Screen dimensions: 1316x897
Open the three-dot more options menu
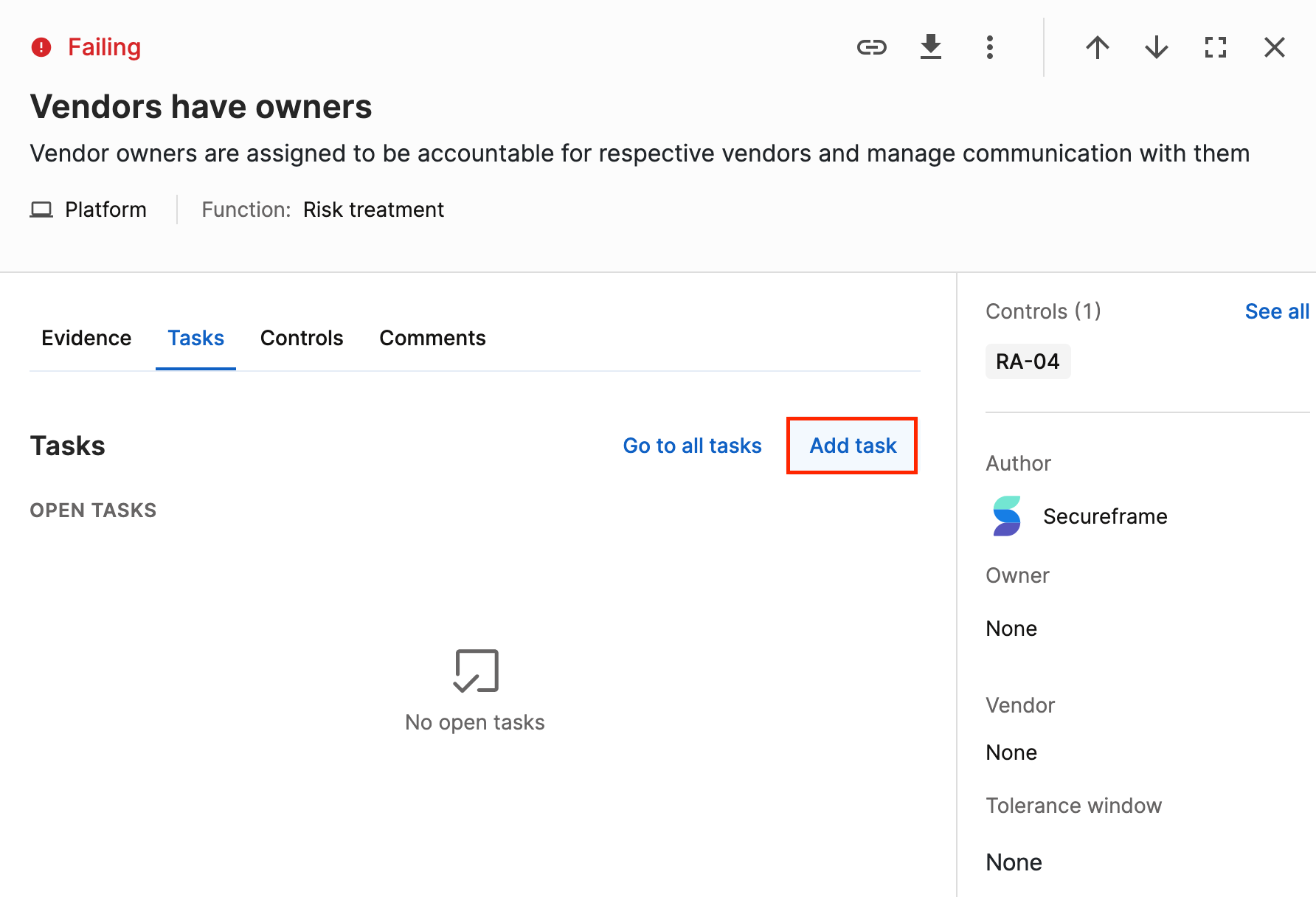point(990,47)
